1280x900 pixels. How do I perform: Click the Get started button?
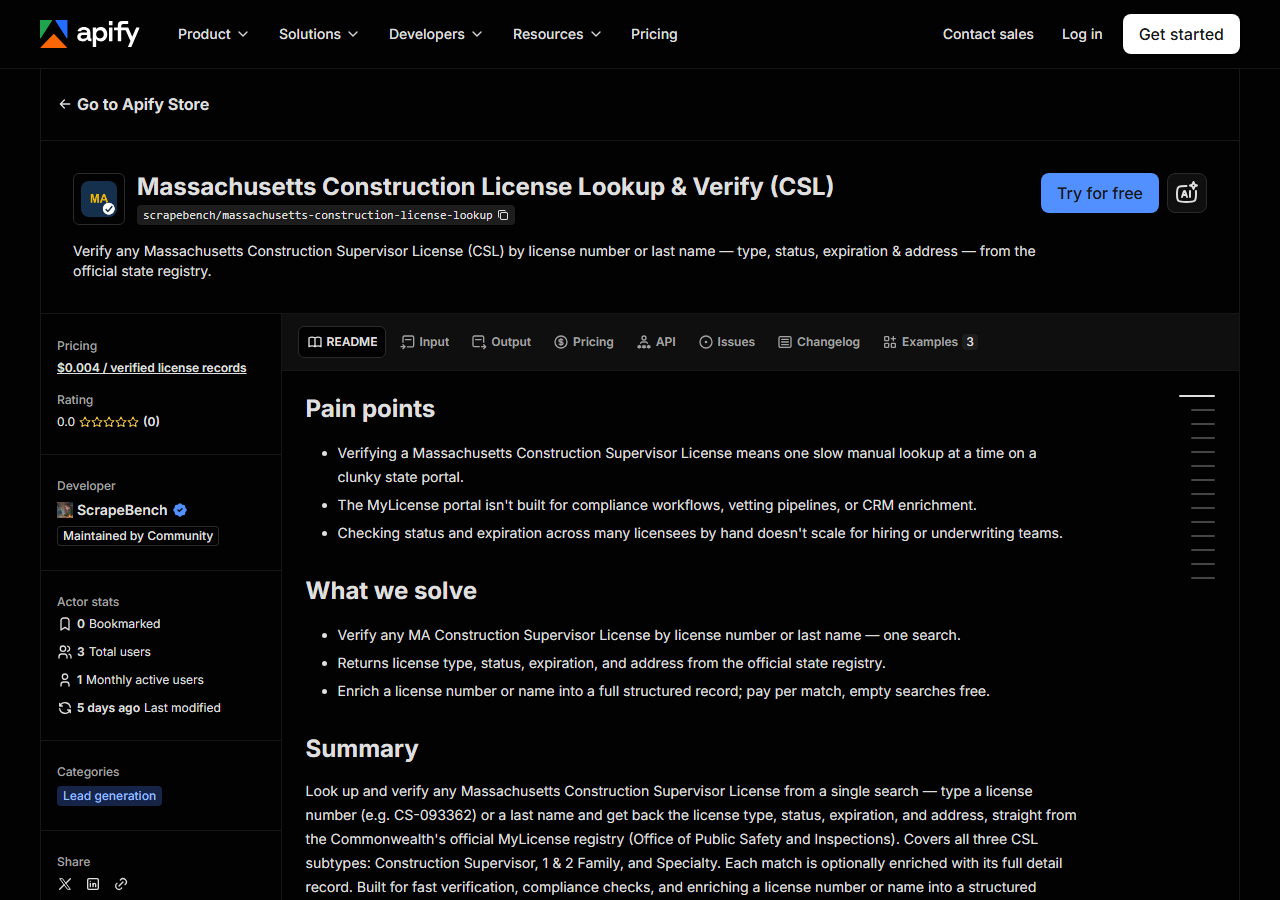1181,34
